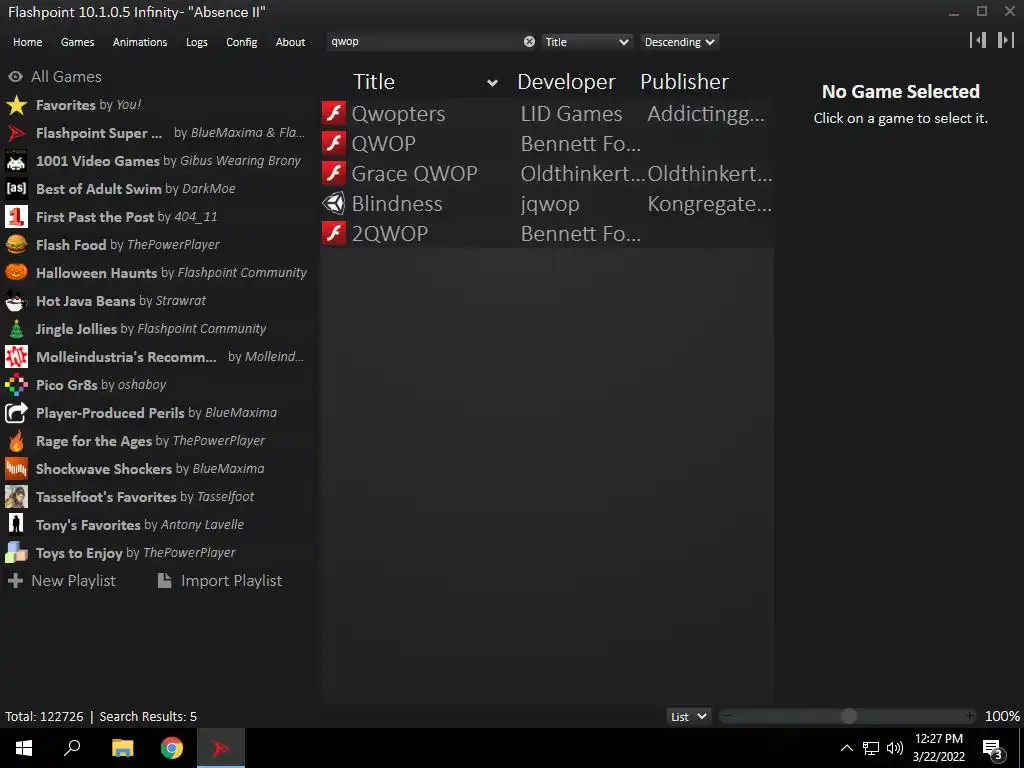1024x768 pixels.
Task: Click the Flashpoint taskbar icon
Action: tap(221, 748)
